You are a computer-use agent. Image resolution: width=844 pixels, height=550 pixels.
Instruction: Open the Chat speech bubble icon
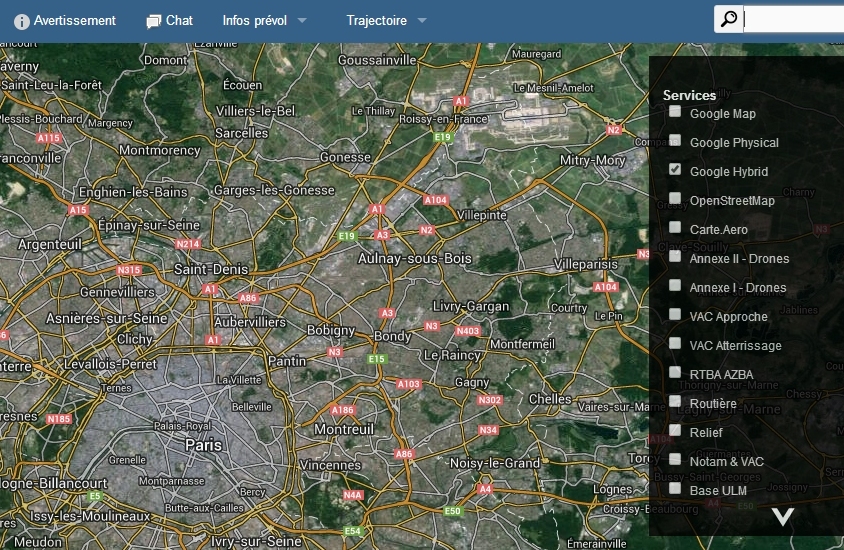tap(153, 22)
